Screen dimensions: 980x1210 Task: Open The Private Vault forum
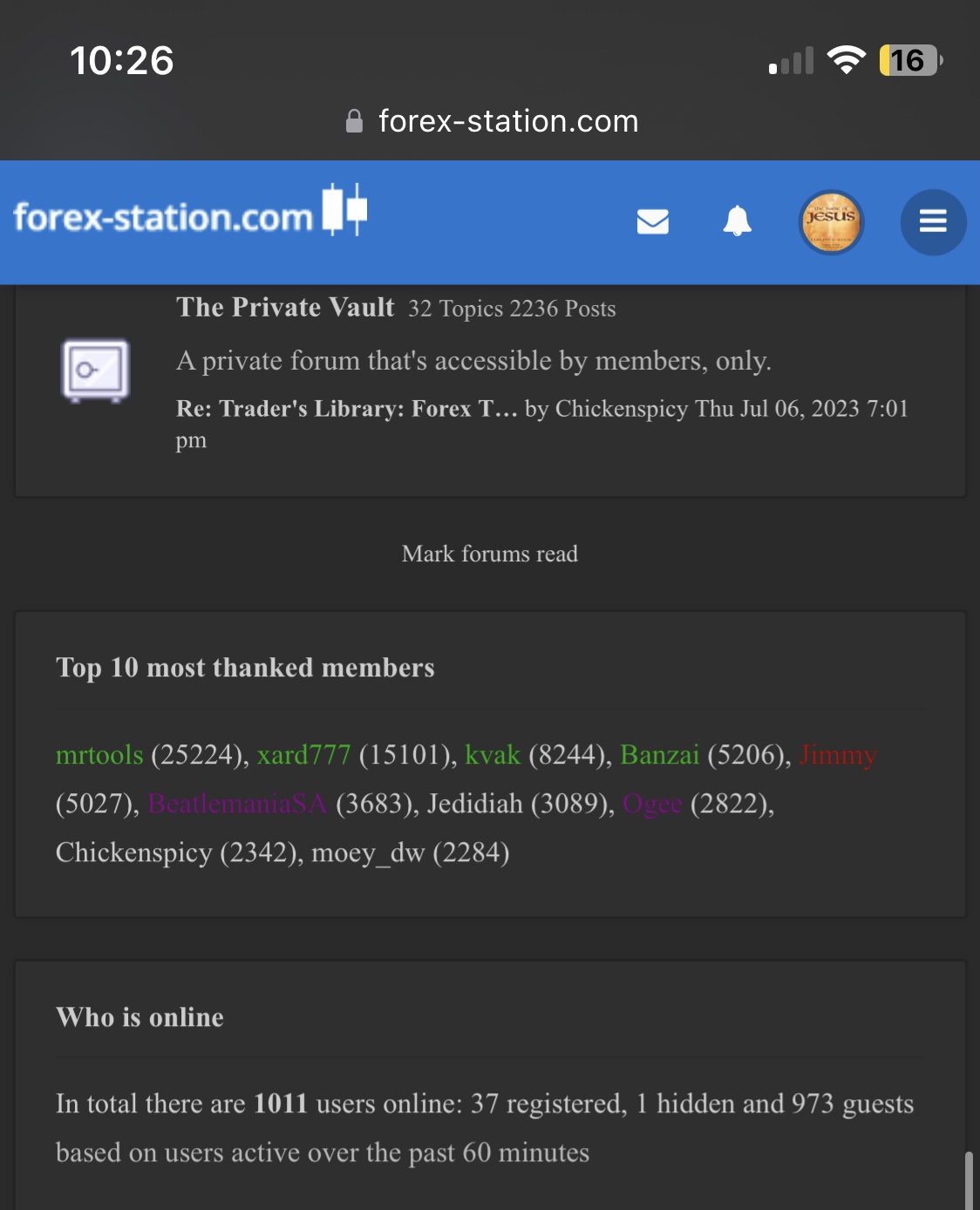[285, 308]
